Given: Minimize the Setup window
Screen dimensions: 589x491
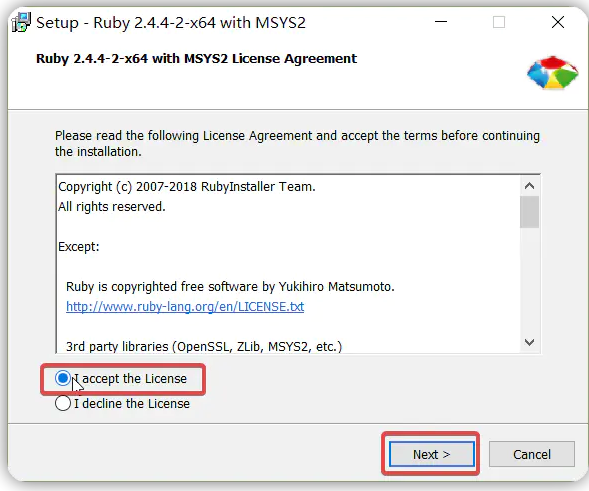Looking at the screenshot, I should tap(441, 22).
